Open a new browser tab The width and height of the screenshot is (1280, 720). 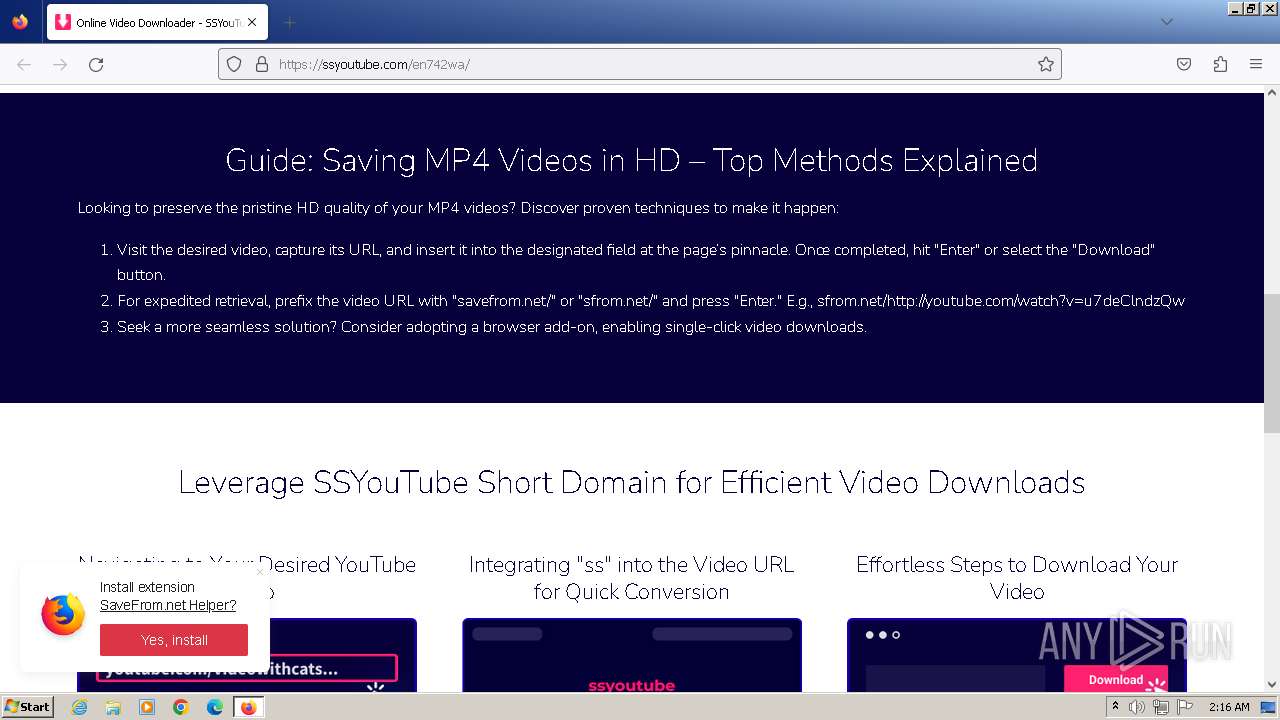(289, 22)
